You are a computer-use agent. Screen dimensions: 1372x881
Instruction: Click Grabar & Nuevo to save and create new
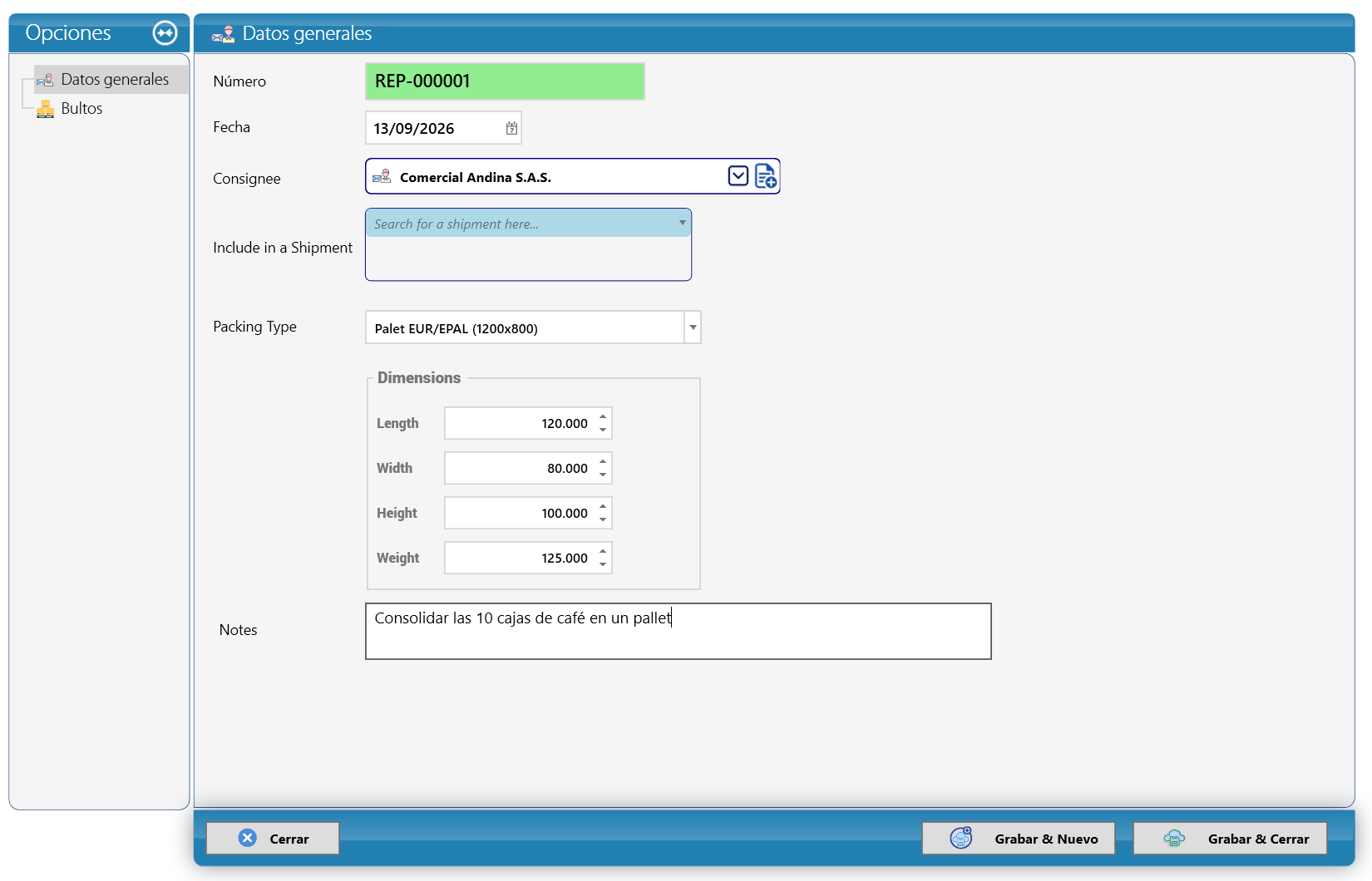[x=1019, y=838]
